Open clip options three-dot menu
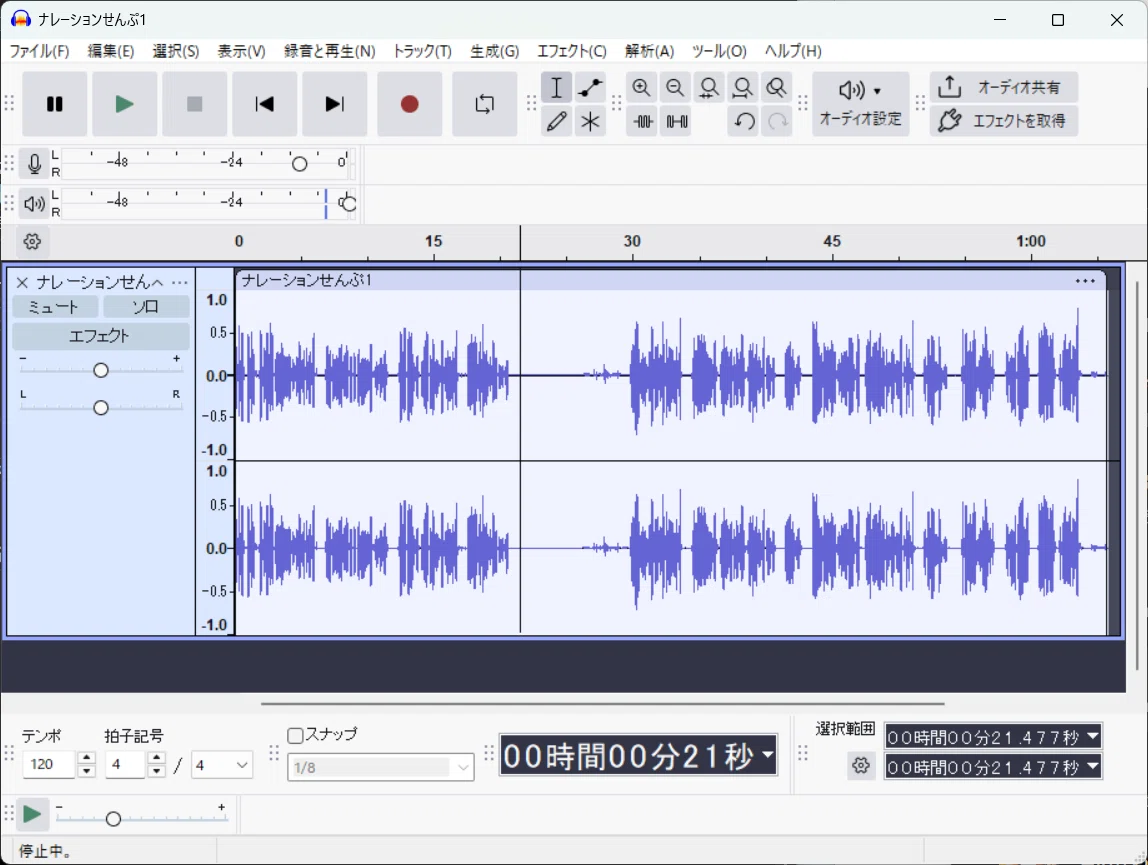The width and height of the screenshot is (1148, 865). [x=1085, y=281]
